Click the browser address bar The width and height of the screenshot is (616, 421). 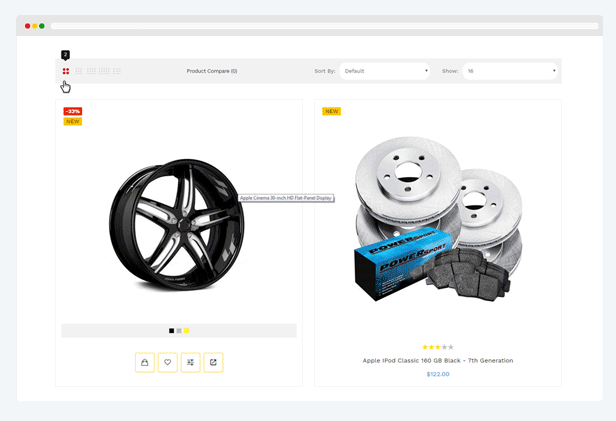click(324, 26)
